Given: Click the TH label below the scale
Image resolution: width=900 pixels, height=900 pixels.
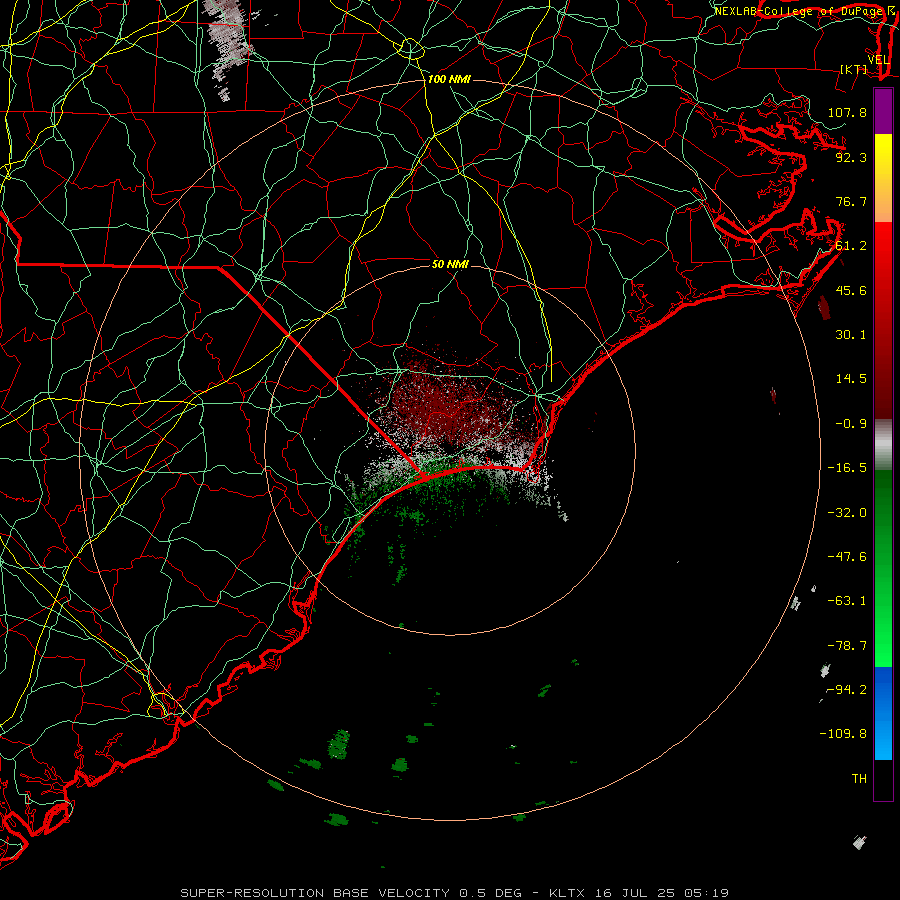Looking at the screenshot, I should (859, 779).
